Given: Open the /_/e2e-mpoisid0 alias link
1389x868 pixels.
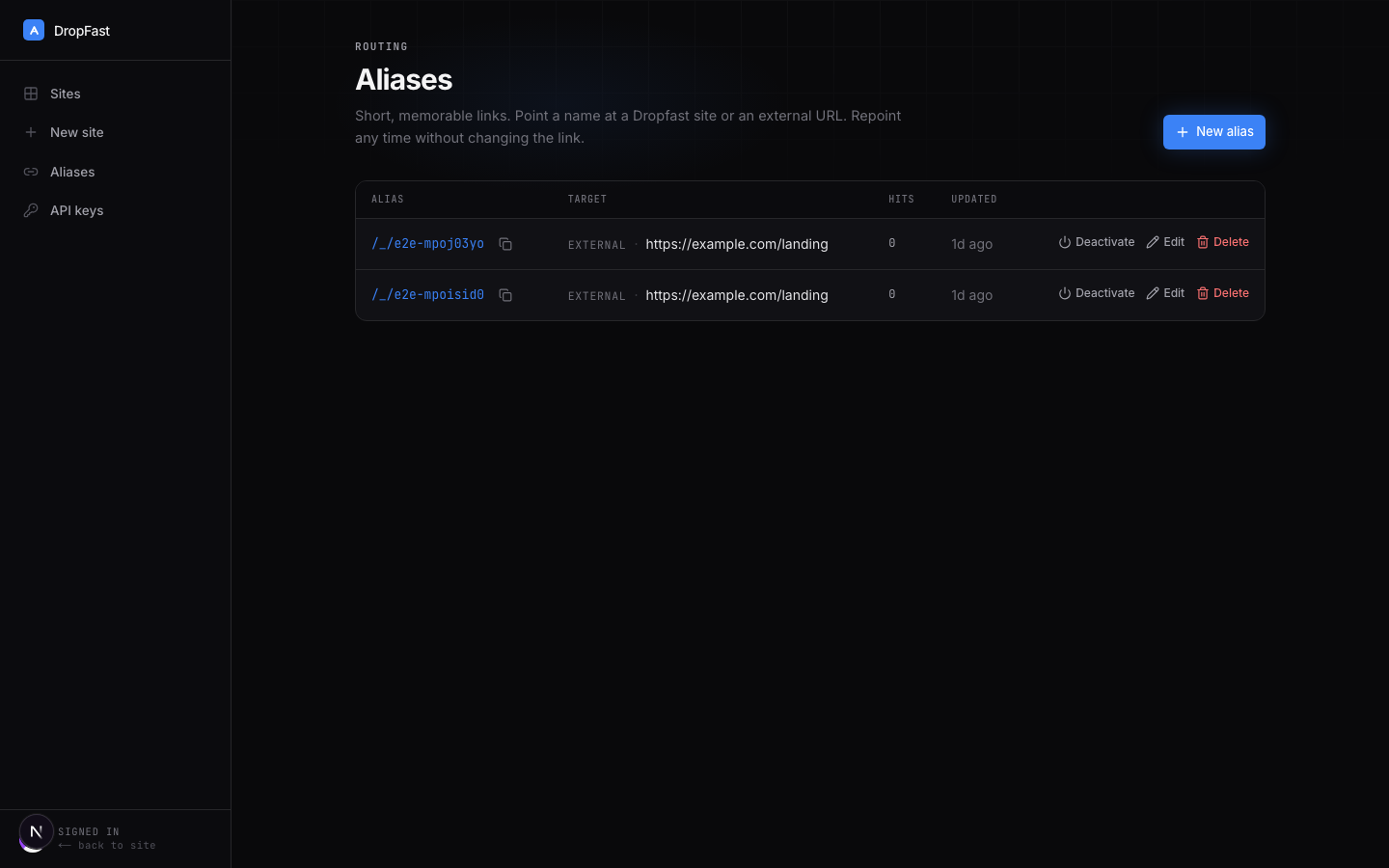Looking at the screenshot, I should (427, 294).
